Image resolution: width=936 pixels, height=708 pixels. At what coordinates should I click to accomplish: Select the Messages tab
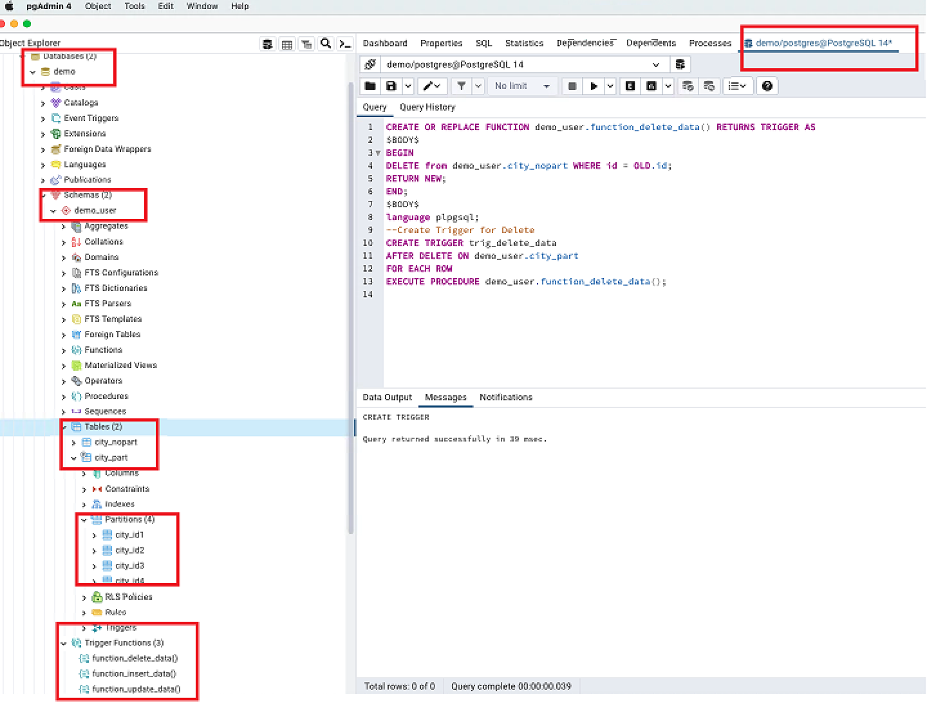445,398
